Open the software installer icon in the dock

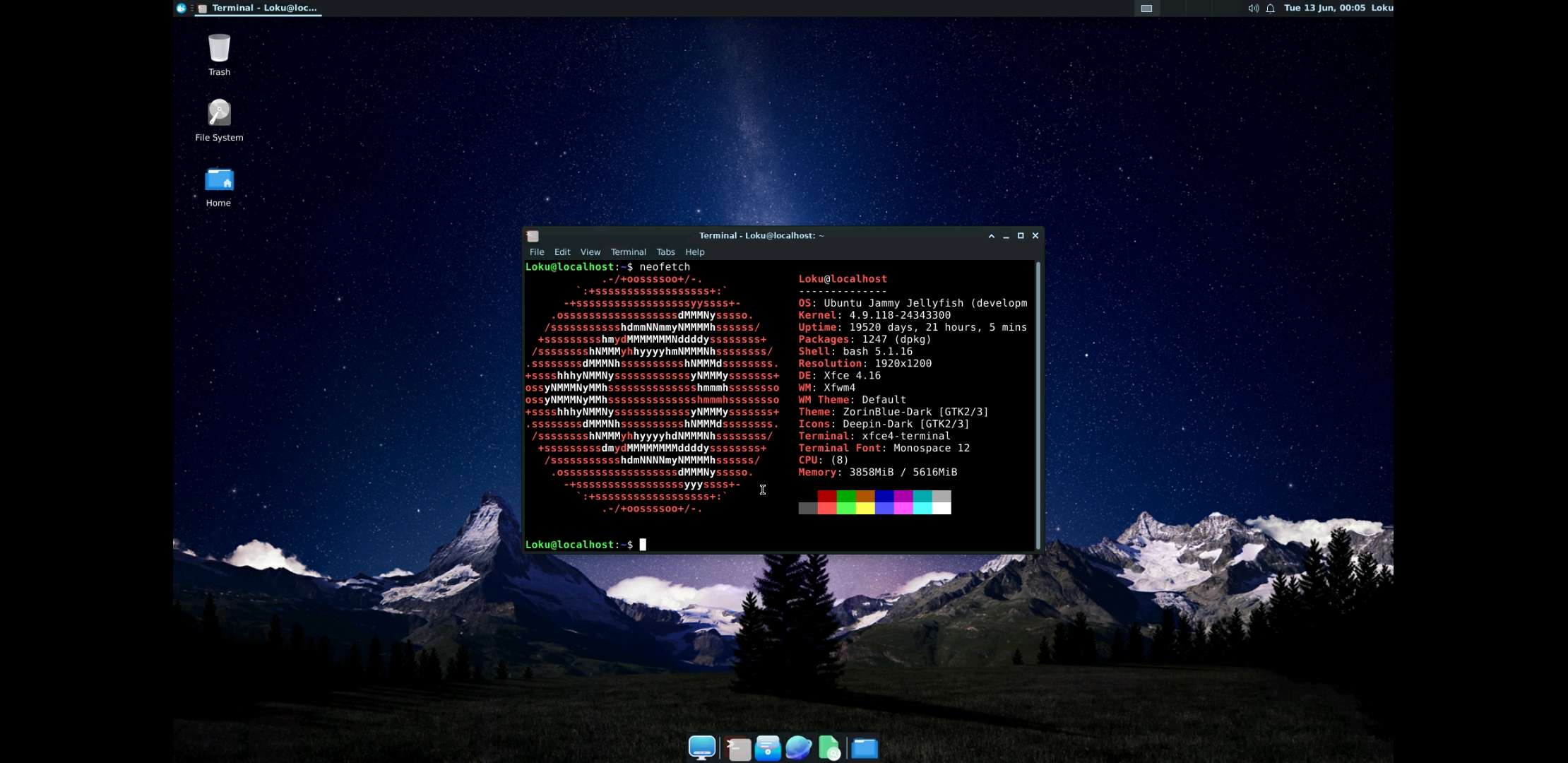coord(767,747)
